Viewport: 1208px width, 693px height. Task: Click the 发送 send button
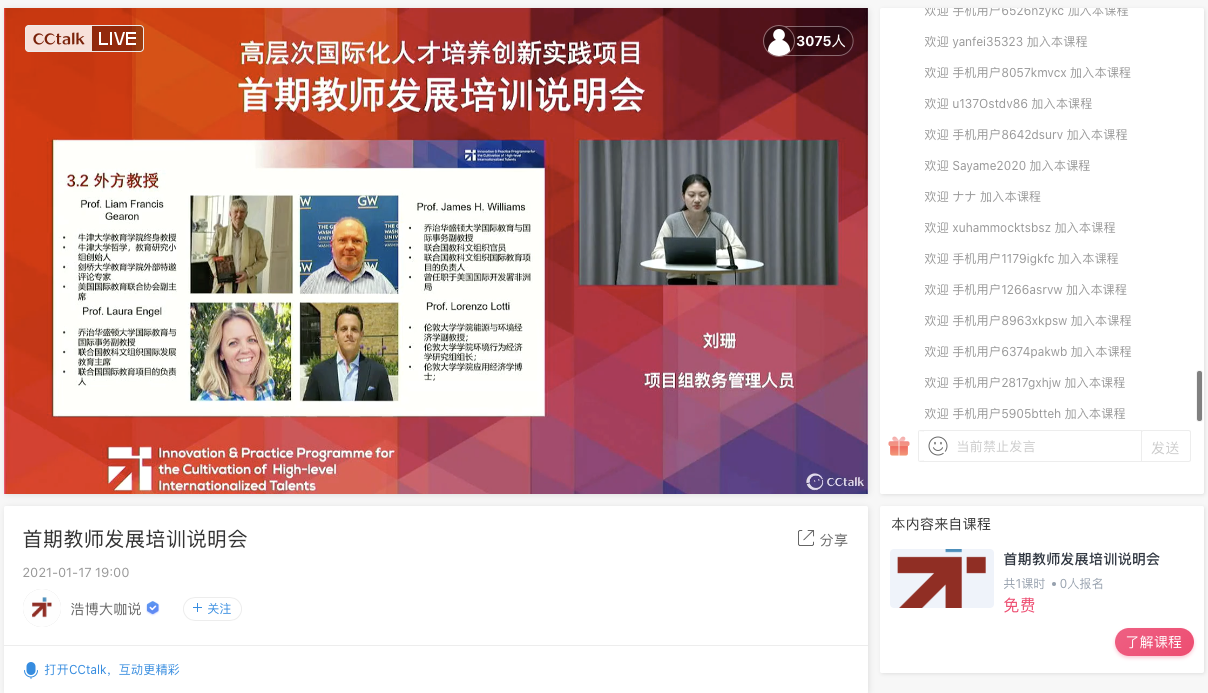pos(1166,446)
